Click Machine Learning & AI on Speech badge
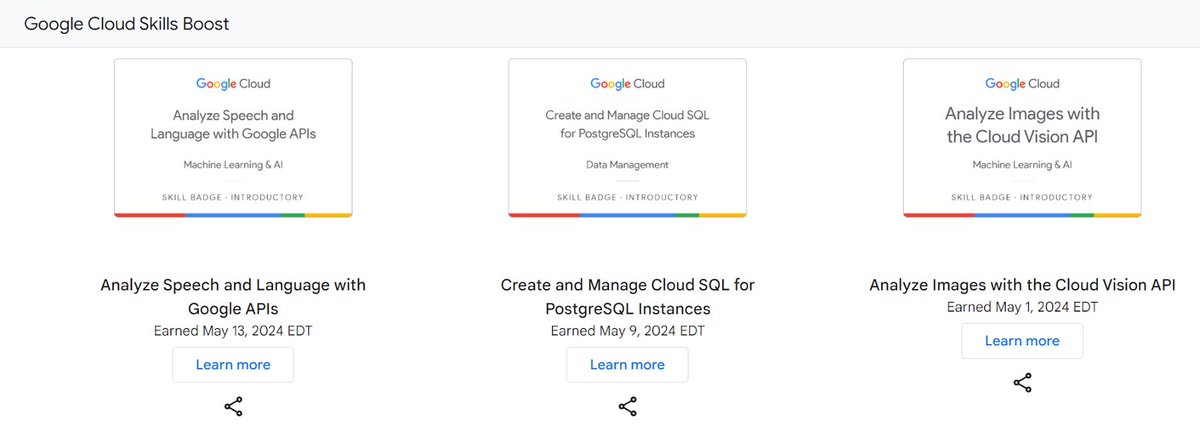The image size is (1200, 431). 233,165
